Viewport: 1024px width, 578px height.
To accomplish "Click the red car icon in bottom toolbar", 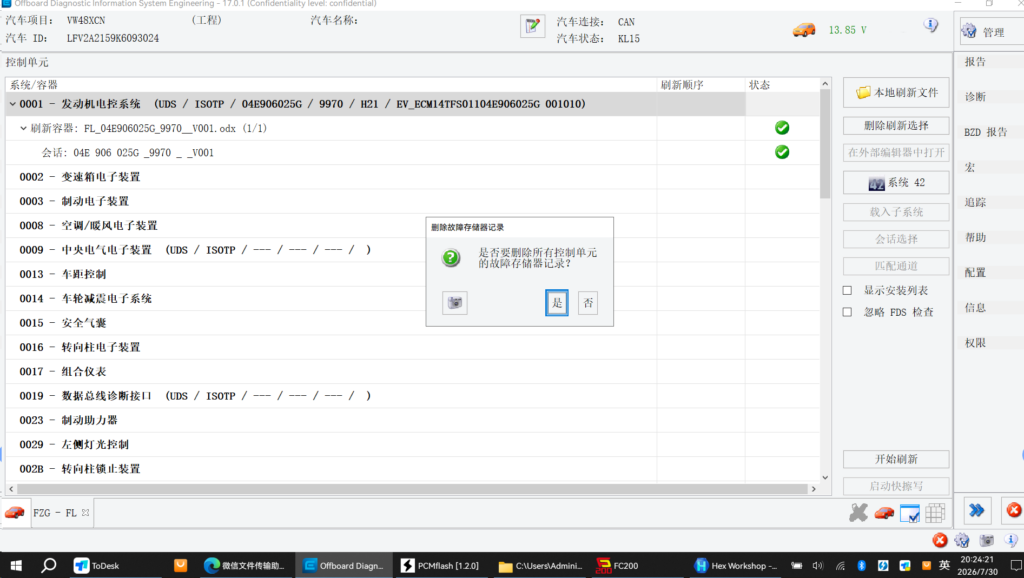I will pyautogui.click(x=884, y=513).
